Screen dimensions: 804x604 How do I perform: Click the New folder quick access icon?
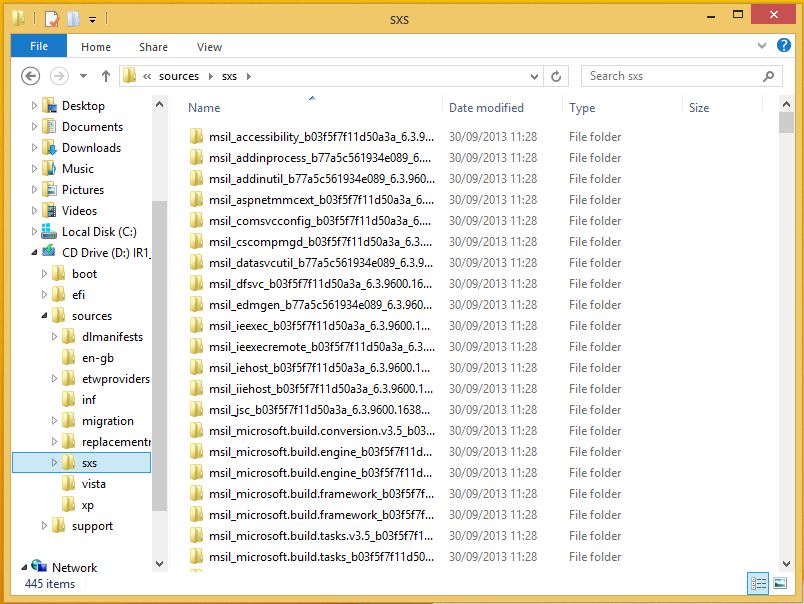click(x=73, y=19)
